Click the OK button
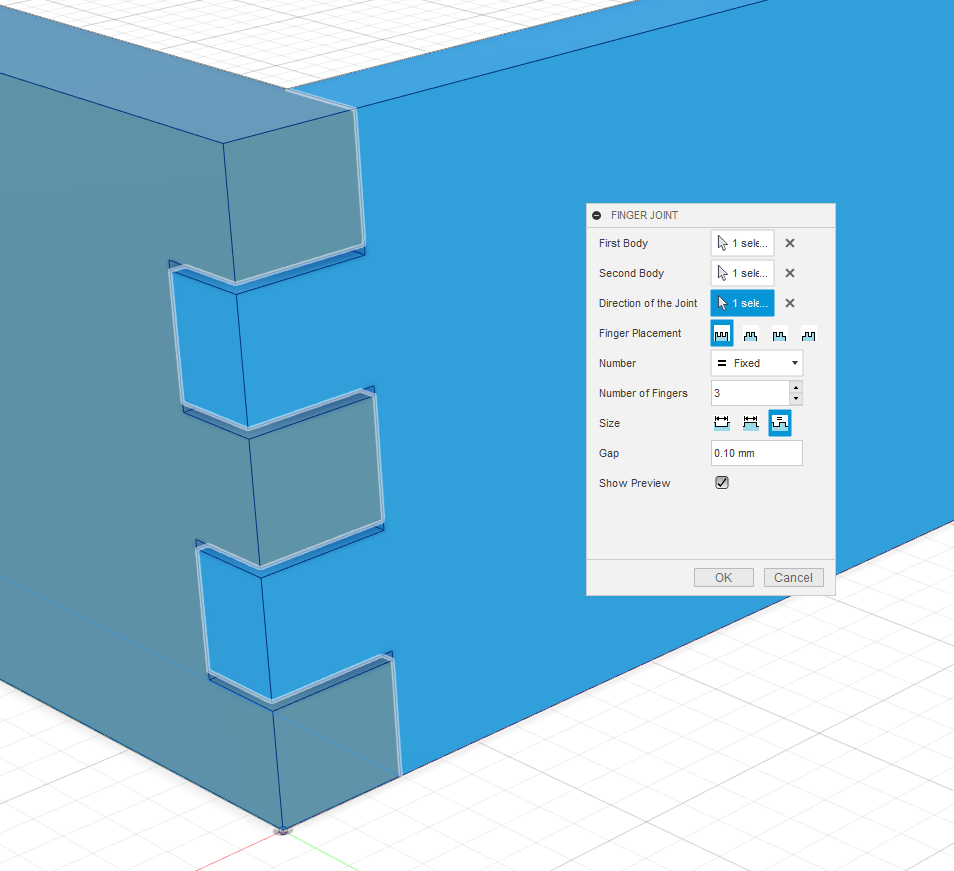The image size is (954, 871). 723,577
